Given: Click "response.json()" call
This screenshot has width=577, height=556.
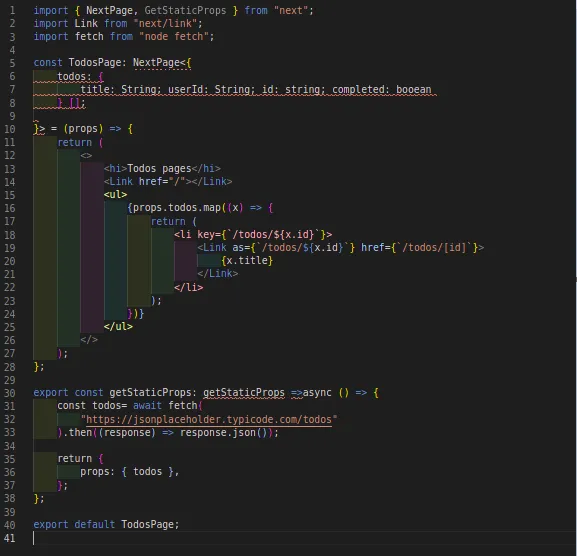Looking at the screenshot, I should pyautogui.click(x=223, y=432).
